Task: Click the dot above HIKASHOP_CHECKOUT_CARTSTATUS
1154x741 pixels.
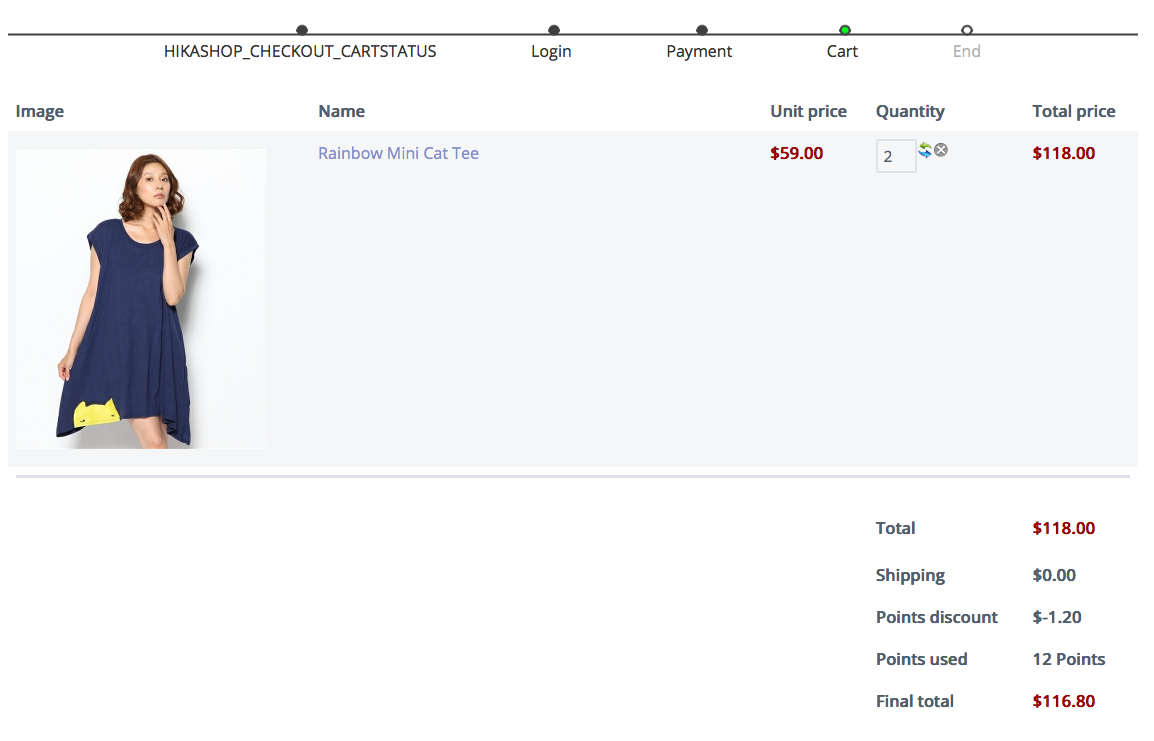Action: point(302,30)
